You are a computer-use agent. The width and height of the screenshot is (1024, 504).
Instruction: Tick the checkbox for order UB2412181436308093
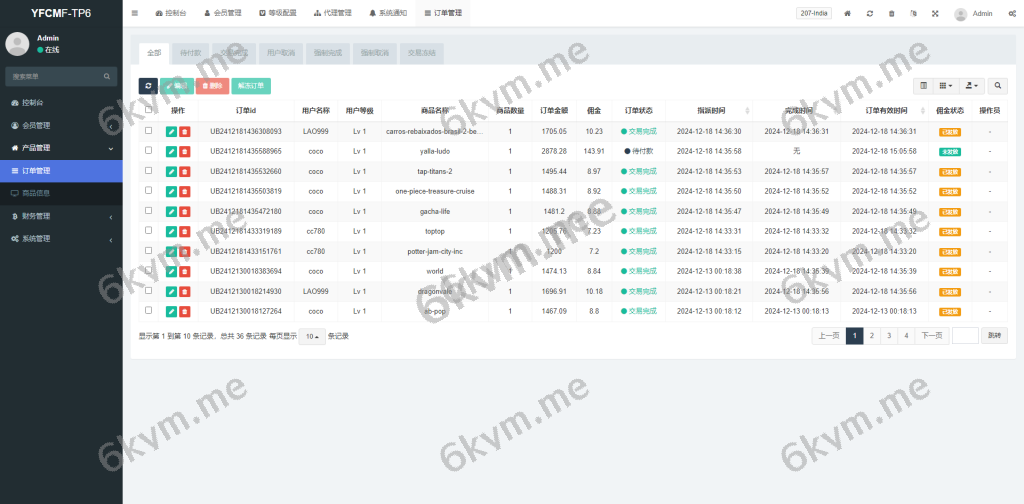click(149, 131)
